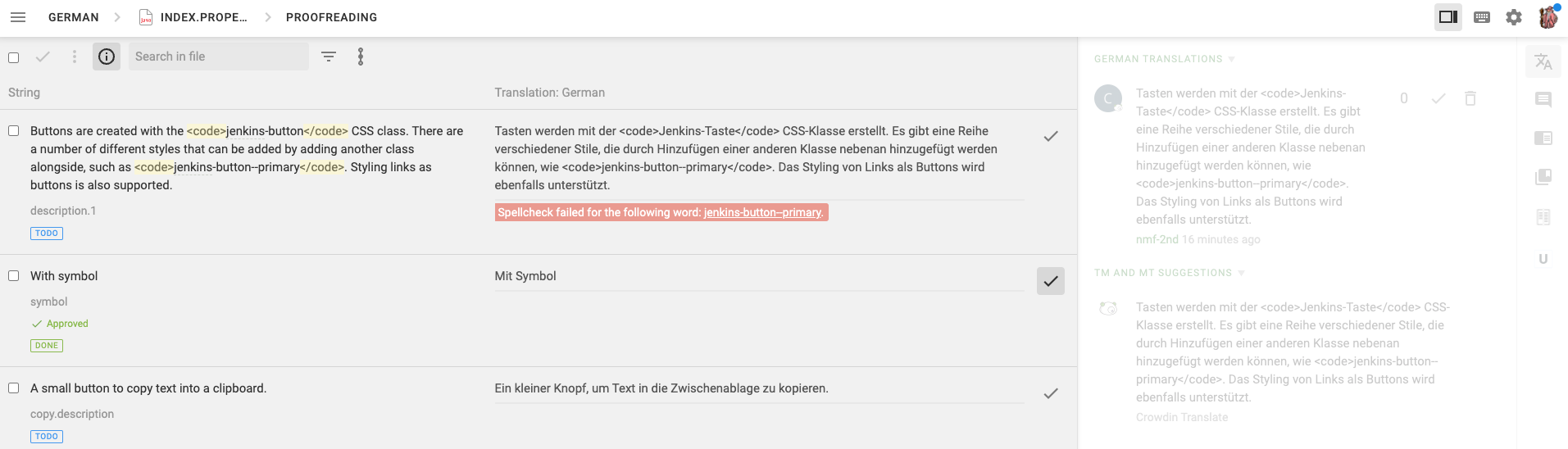The height and width of the screenshot is (449, 1568).
Task: Open the editor settings gear
Action: [1514, 17]
